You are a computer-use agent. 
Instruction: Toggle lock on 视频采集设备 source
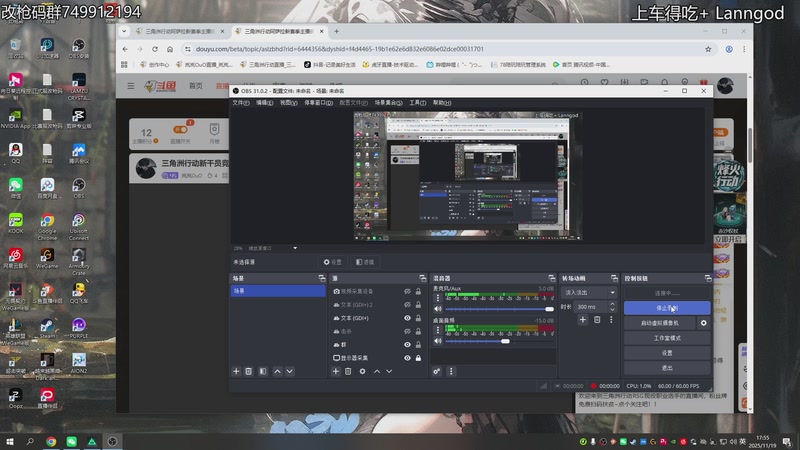[x=418, y=291]
